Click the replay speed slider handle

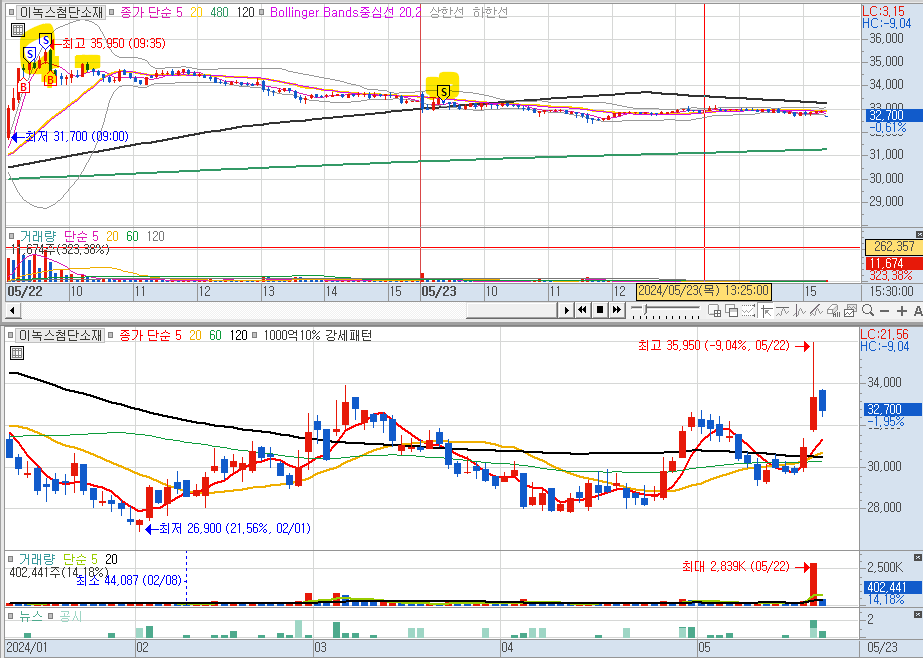point(645,309)
